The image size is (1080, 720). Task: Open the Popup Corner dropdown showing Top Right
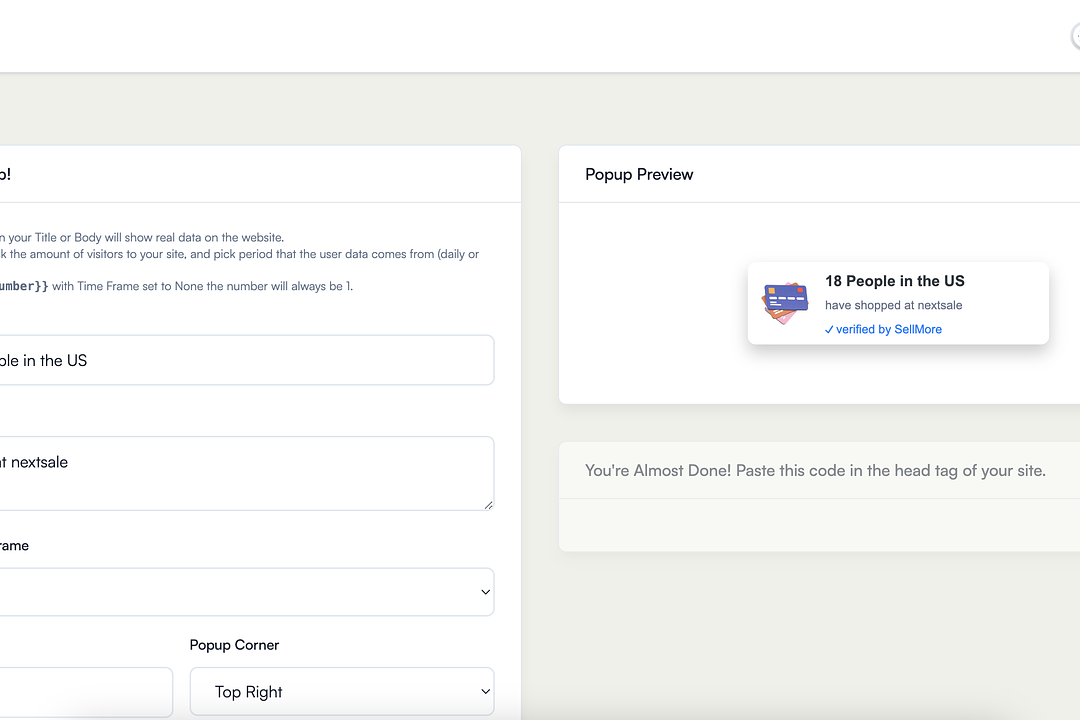pos(341,692)
